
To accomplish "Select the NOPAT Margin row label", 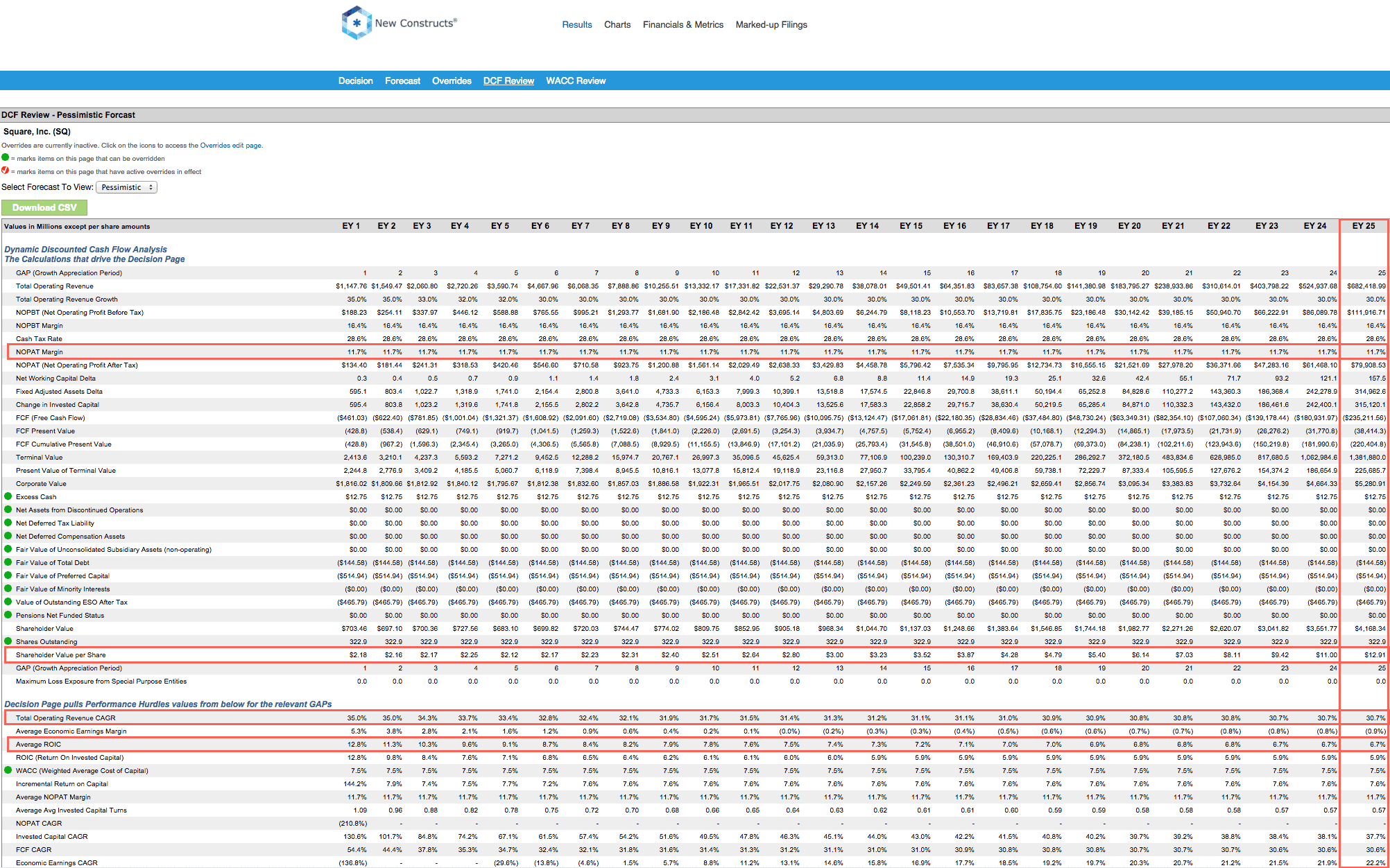I will tap(40, 352).
